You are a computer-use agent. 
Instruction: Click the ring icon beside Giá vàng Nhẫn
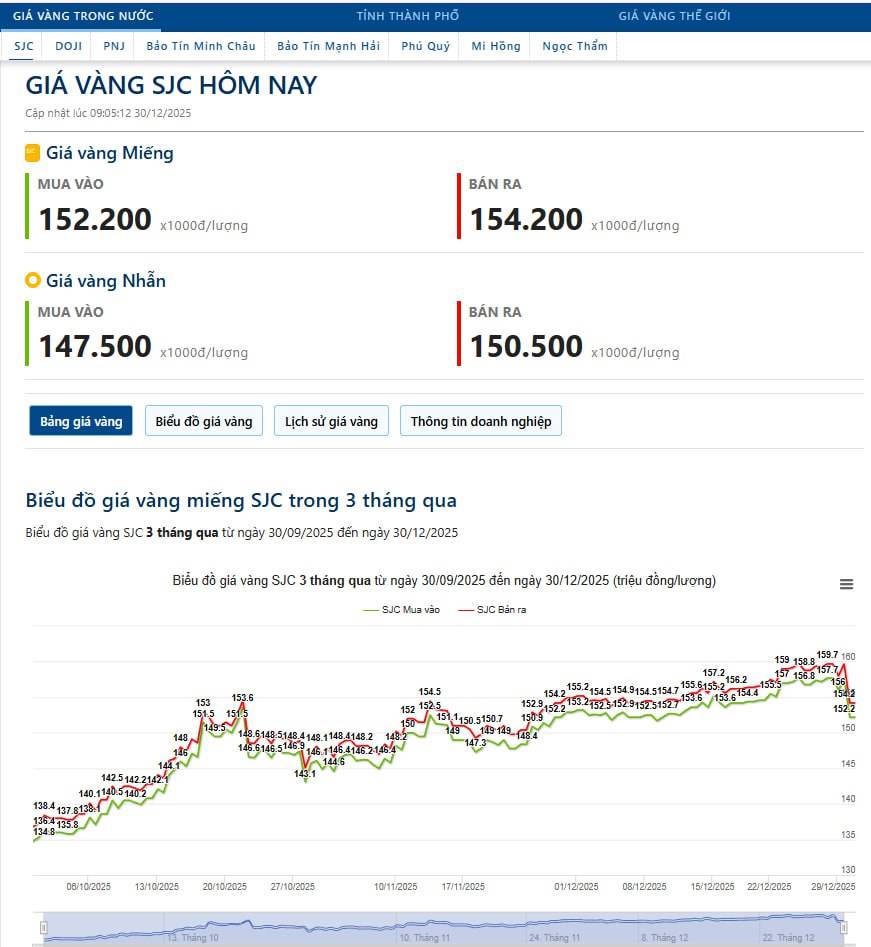[33, 281]
